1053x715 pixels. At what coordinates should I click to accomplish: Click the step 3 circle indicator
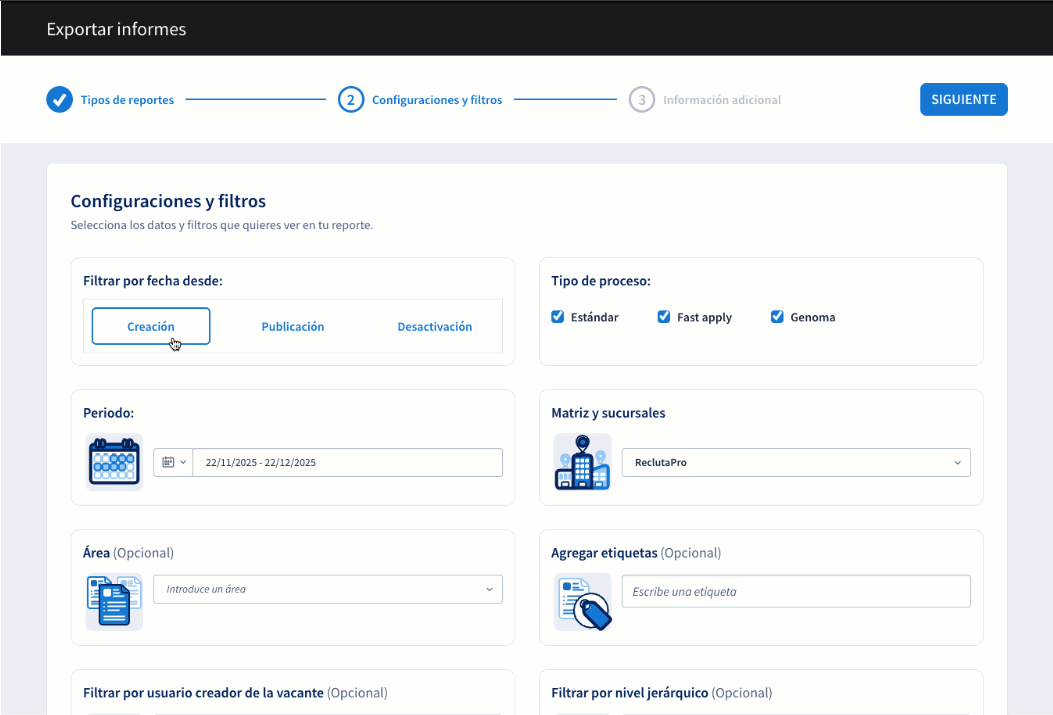(641, 100)
